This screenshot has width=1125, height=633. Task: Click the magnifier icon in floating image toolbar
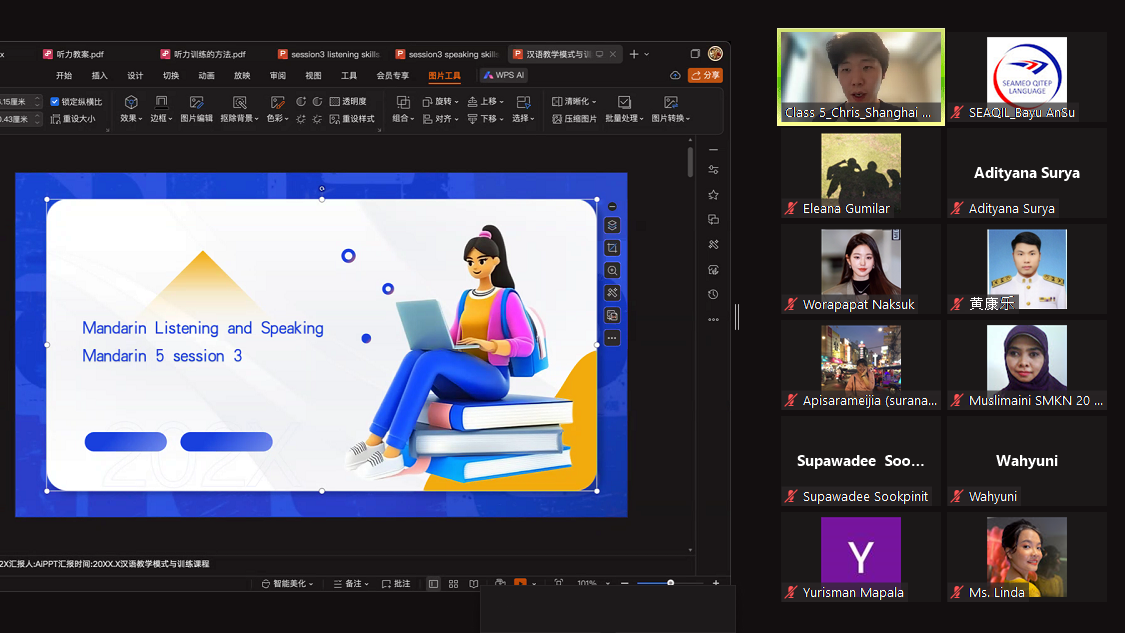point(612,270)
